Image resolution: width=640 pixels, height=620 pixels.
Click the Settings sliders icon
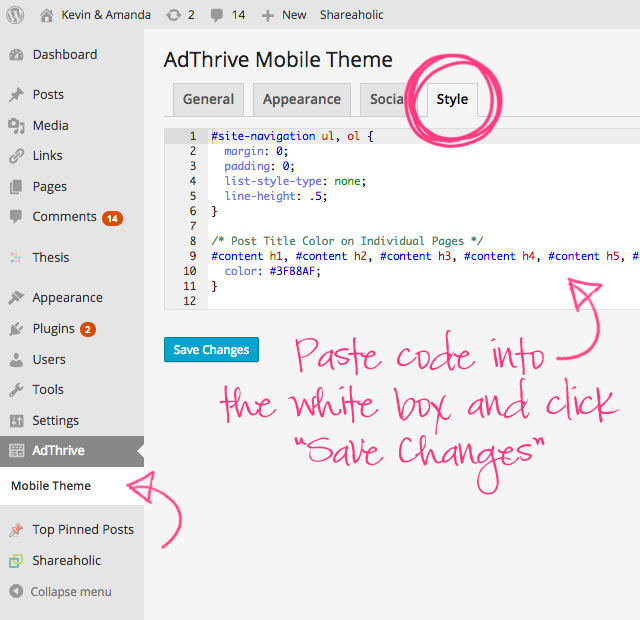coord(16,420)
